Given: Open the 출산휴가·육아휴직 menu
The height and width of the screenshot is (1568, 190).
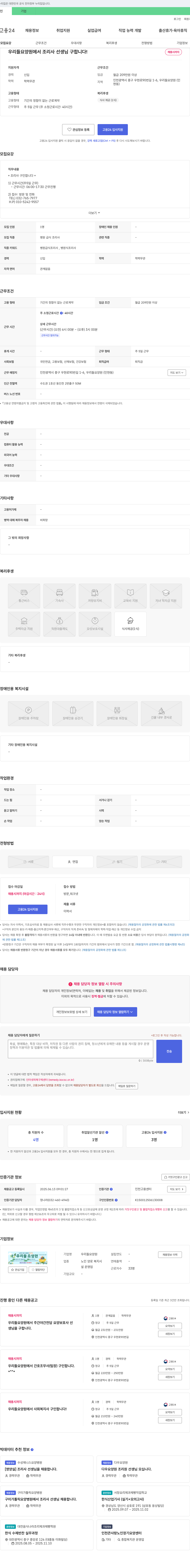Looking at the screenshot, I should click(173, 30).
